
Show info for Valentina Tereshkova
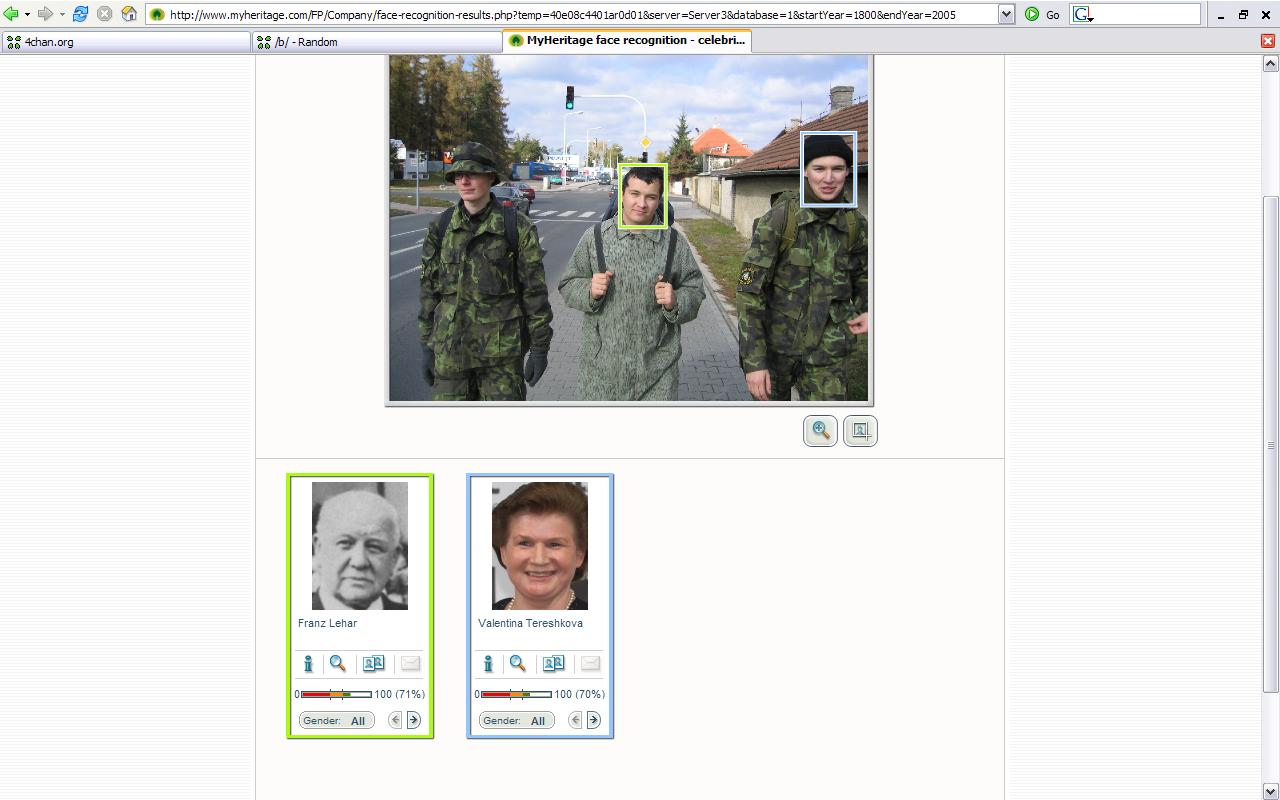click(x=488, y=664)
